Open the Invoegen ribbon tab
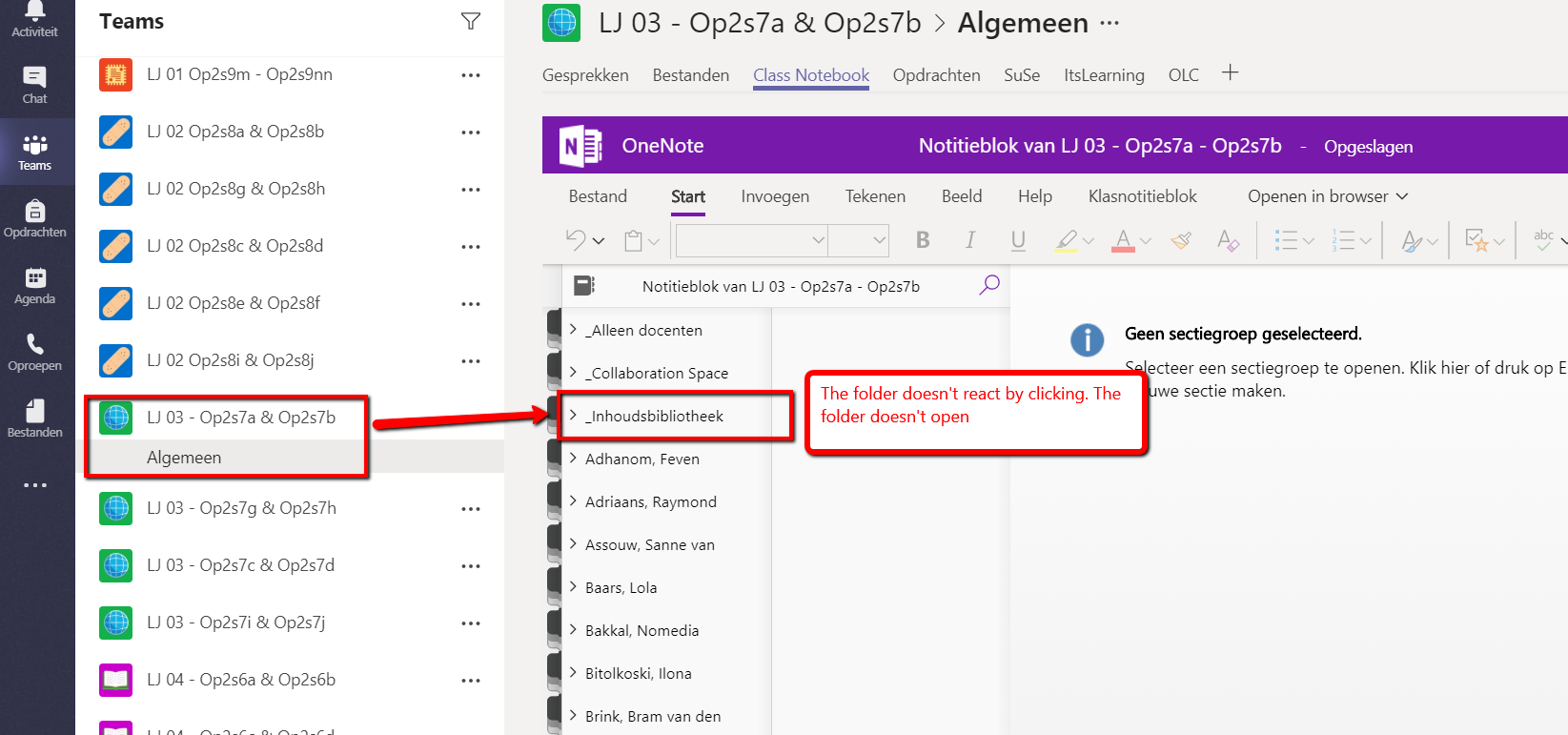This screenshot has width=1568, height=735. tap(775, 196)
